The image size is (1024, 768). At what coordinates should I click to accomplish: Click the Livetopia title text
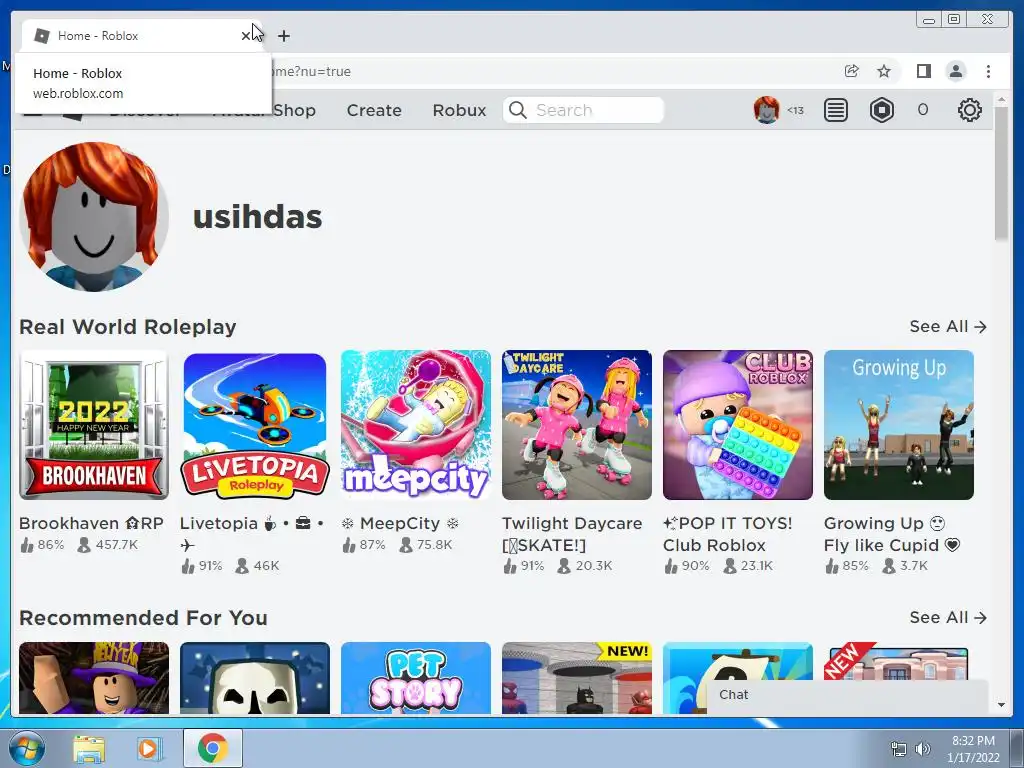click(253, 534)
